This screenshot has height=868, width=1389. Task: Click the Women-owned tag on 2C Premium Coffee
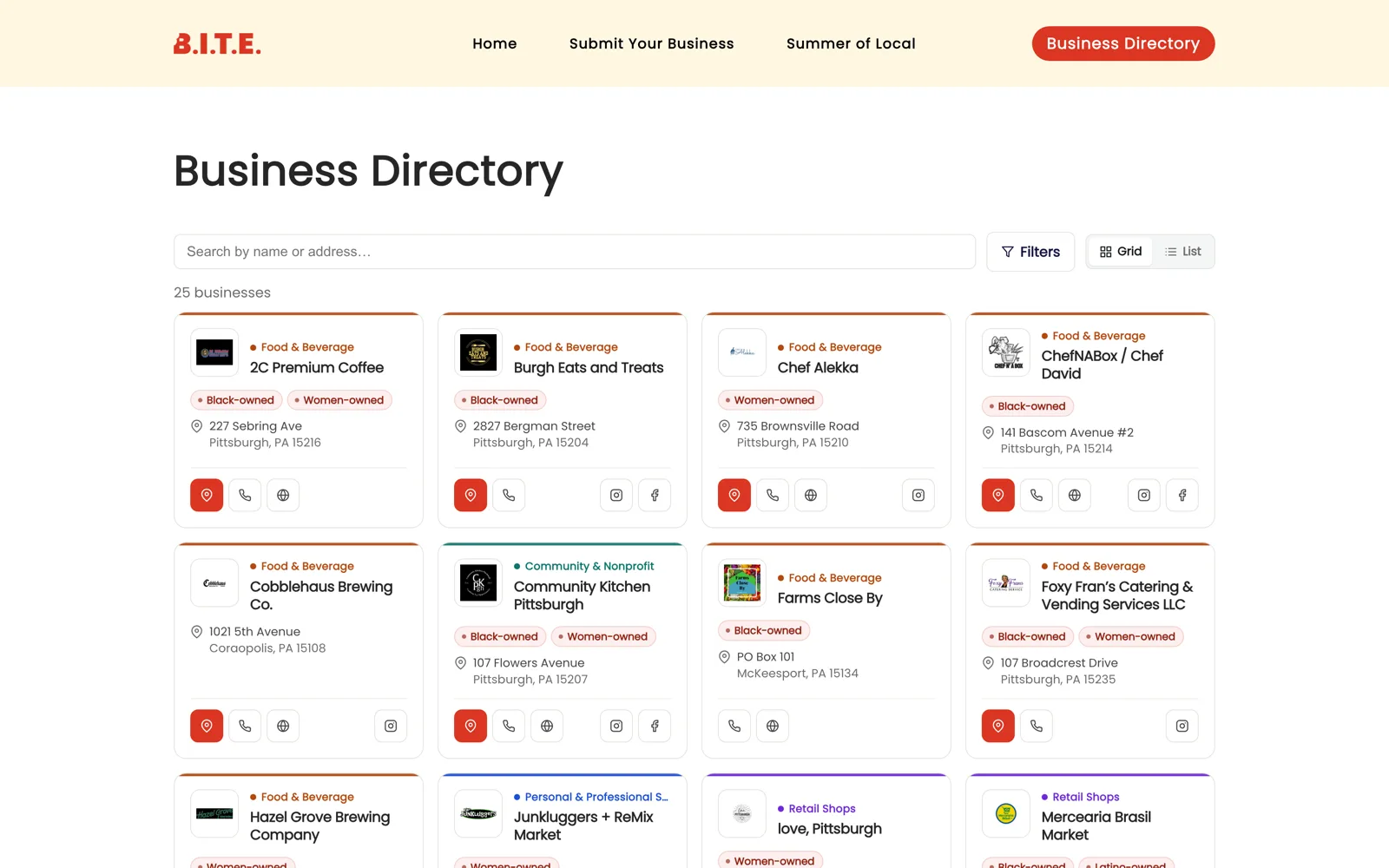click(339, 400)
